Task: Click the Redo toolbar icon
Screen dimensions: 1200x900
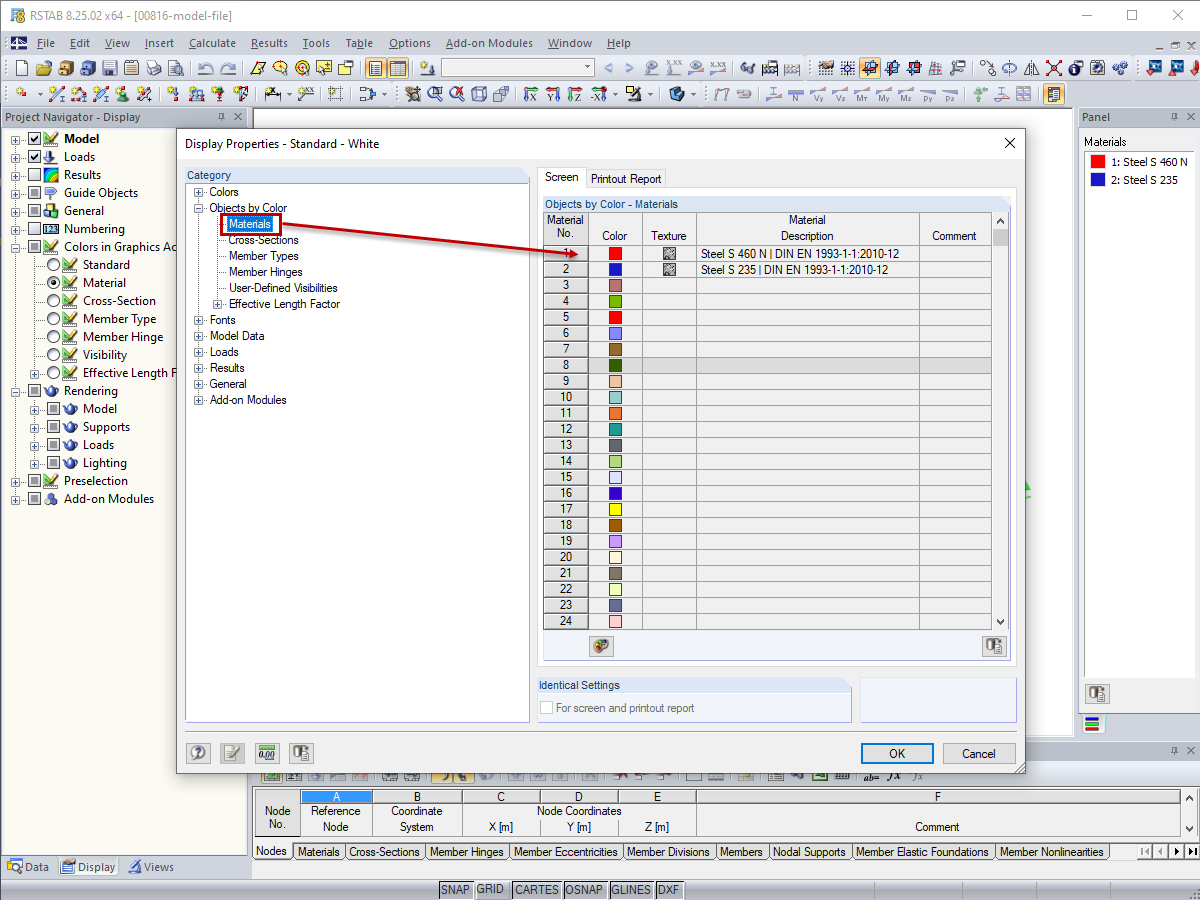Action: click(228, 67)
